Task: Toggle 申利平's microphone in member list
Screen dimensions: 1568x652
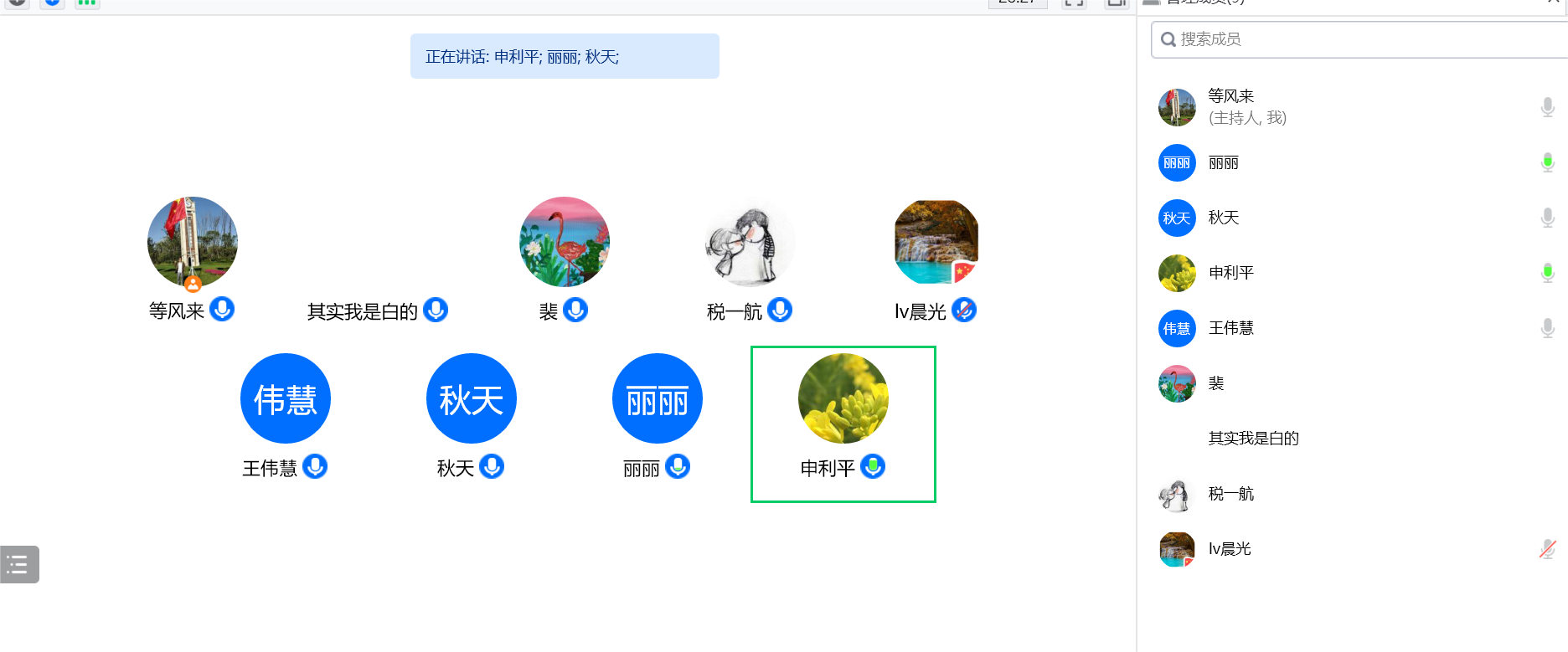Action: tap(1547, 273)
